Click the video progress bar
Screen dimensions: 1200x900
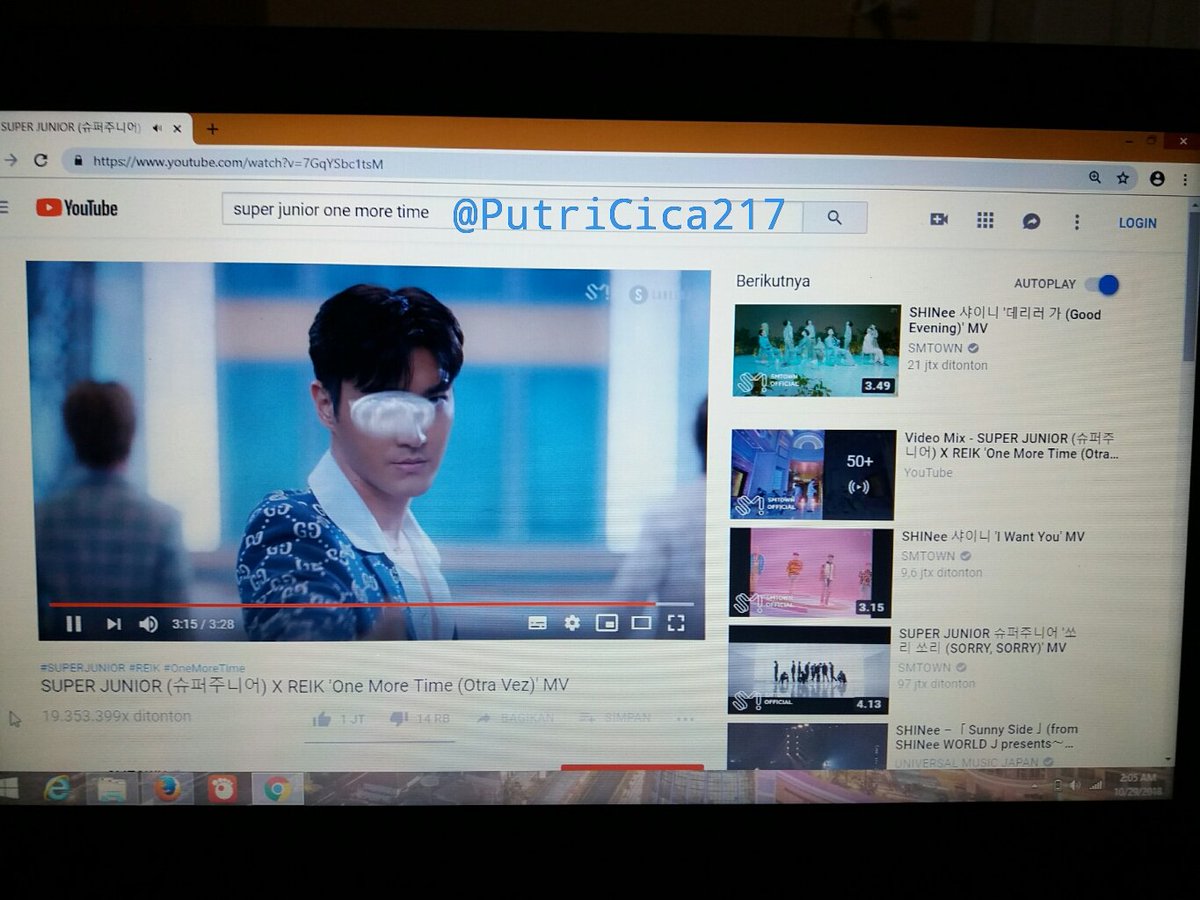[371, 604]
